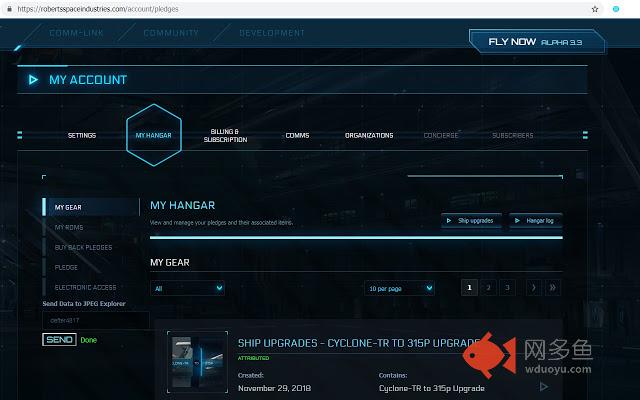Click the browser URL address field
Screen dimensions: 640x400
pos(302,9)
